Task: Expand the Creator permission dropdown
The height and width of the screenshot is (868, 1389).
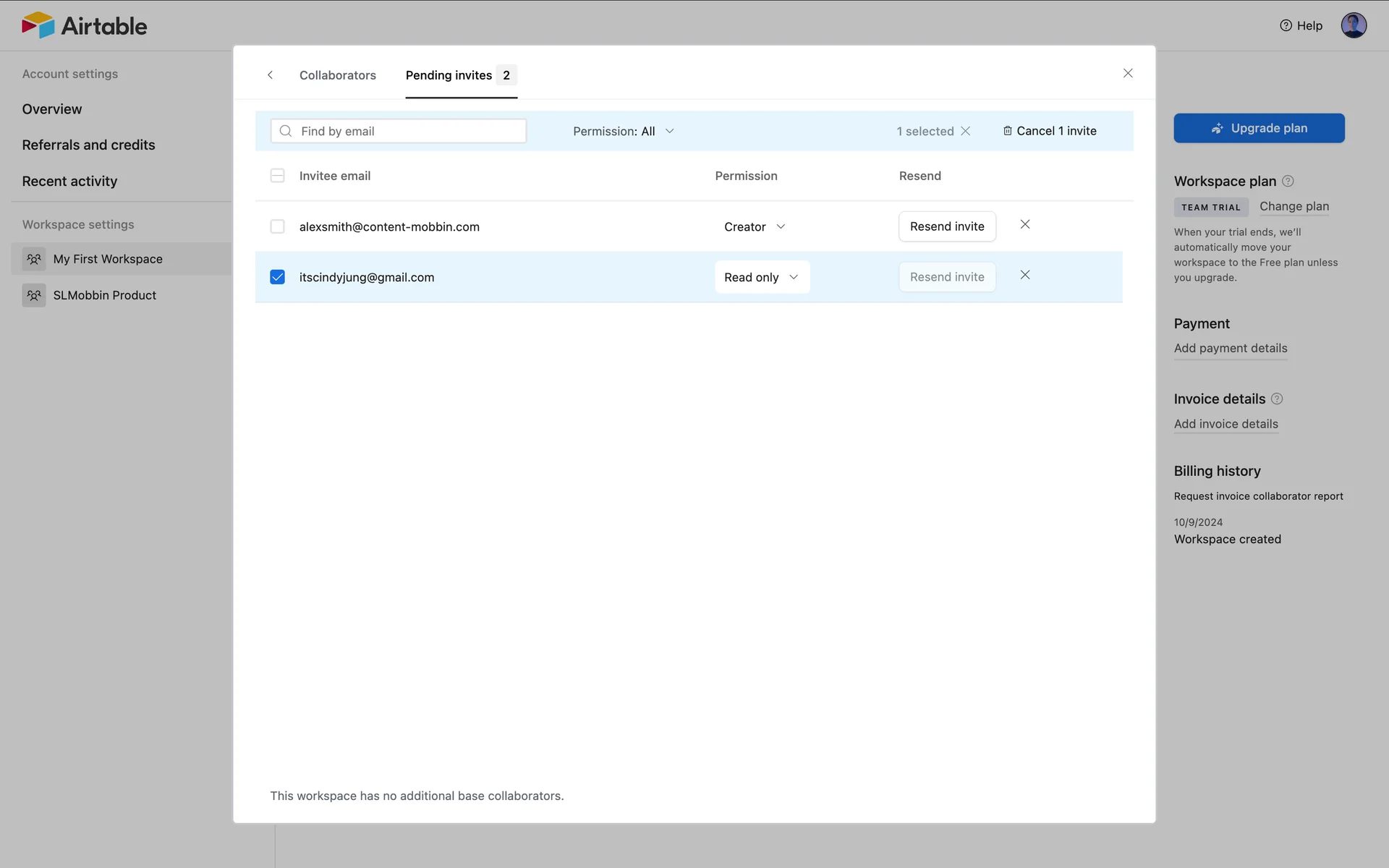Action: 755,226
